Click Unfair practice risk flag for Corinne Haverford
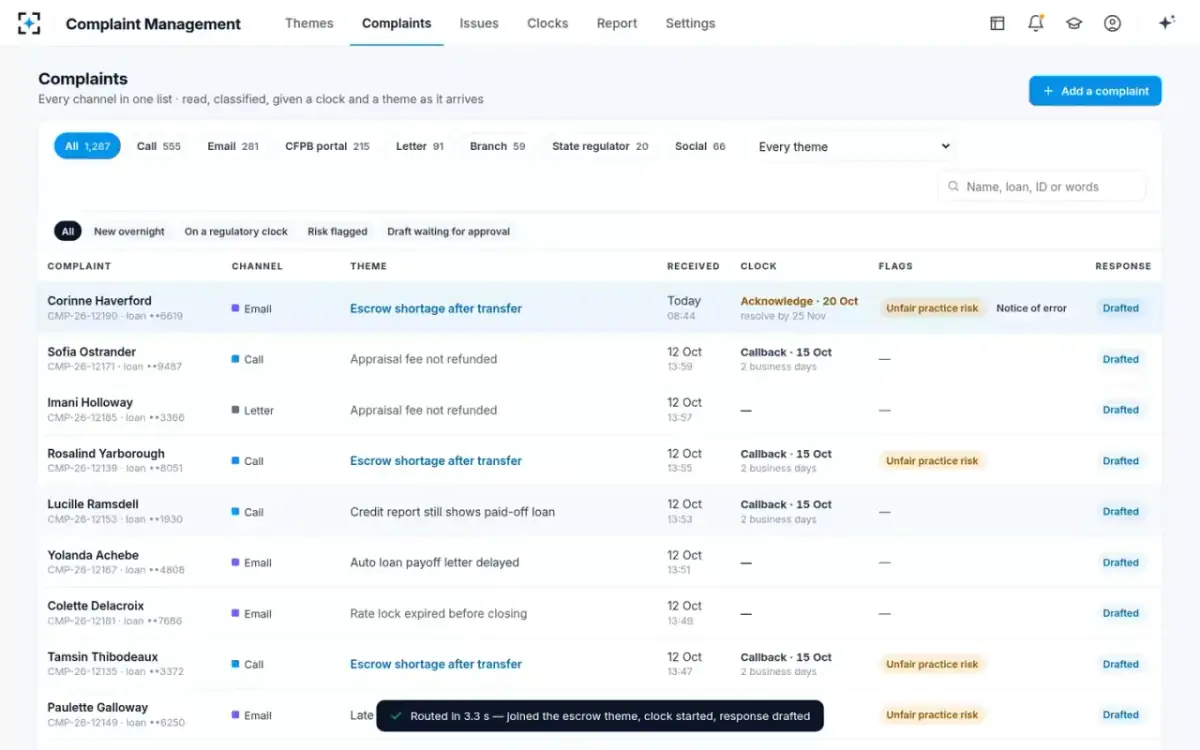1200x750 pixels. click(932, 308)
